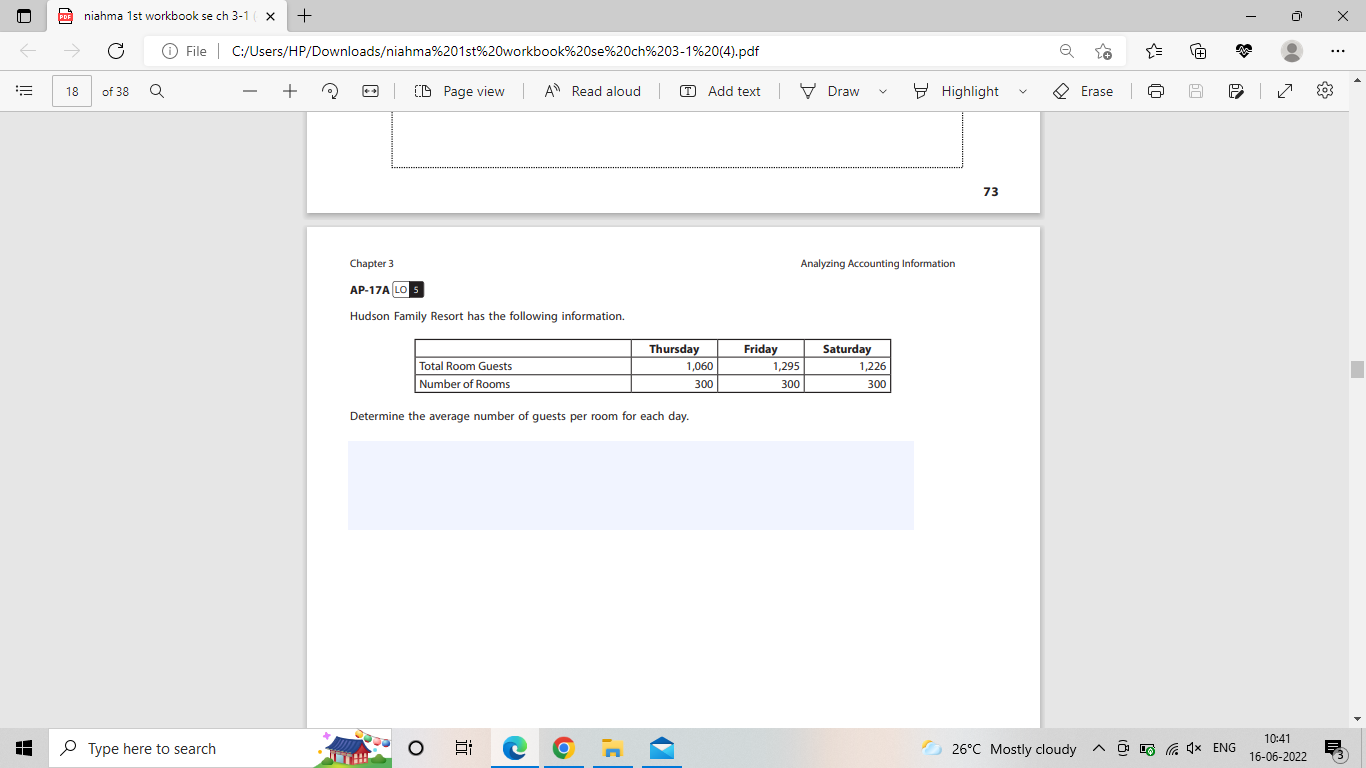Rotate the PDF page

point(329,91)
